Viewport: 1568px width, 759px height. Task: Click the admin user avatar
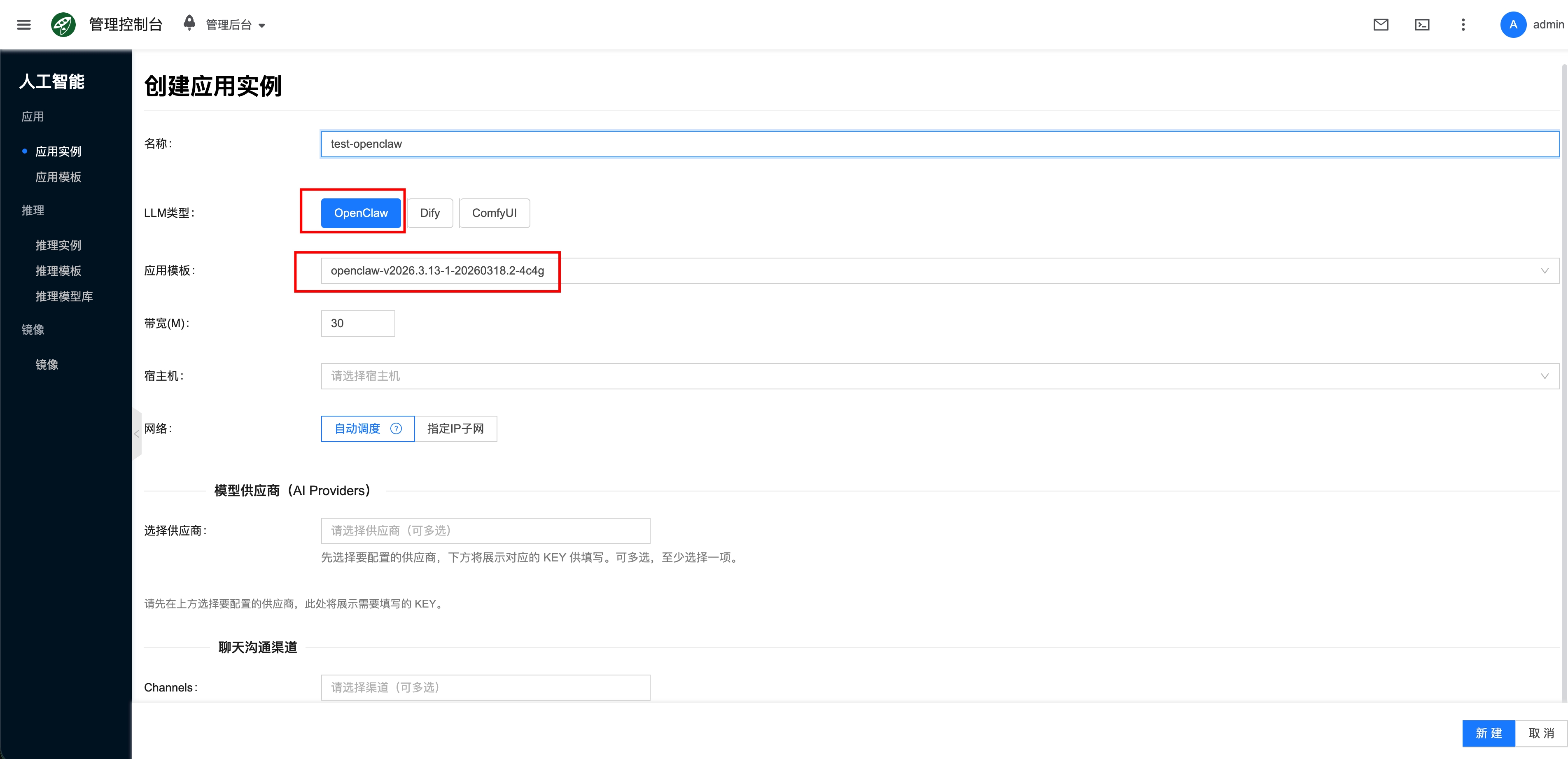pos(1512,25)
